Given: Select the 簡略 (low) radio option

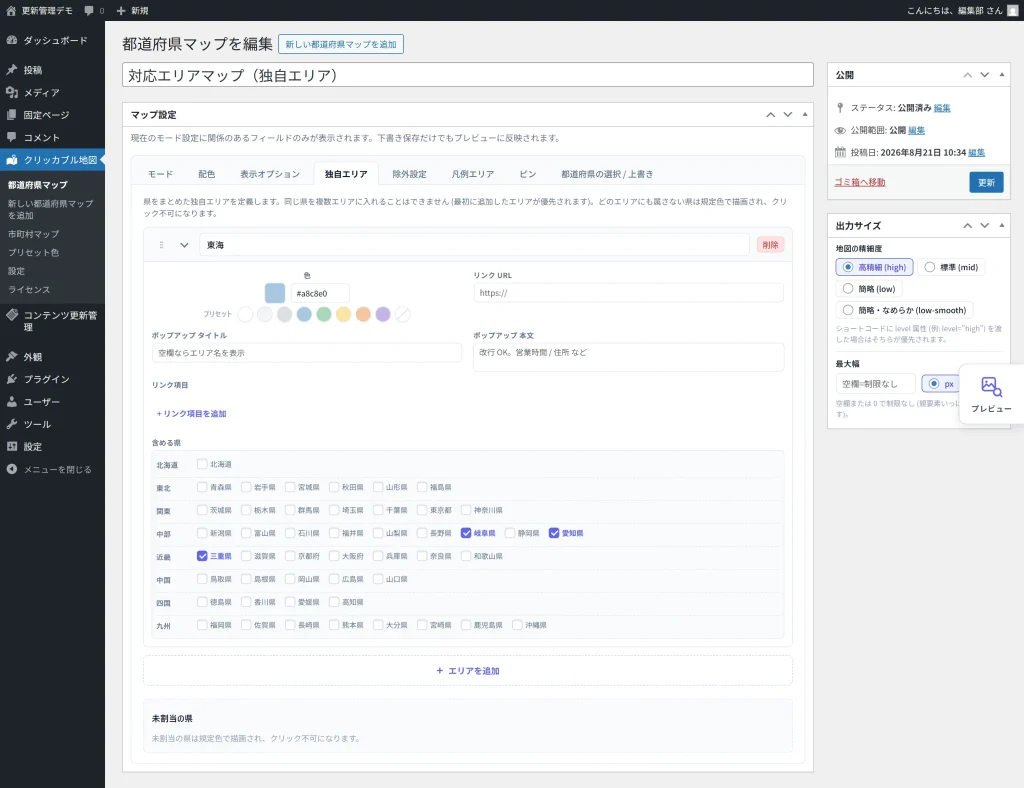Looking at the screenshot, I should [x=848, y=289].
